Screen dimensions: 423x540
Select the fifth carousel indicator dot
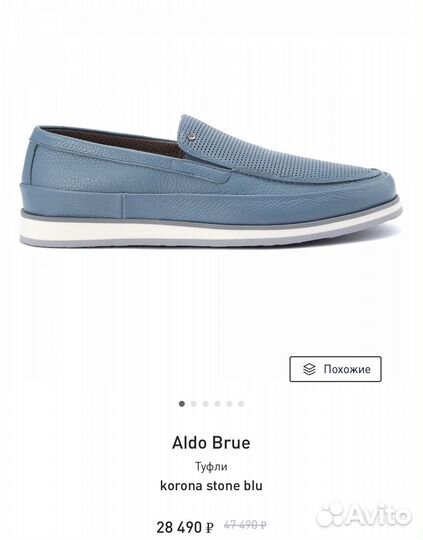[x=229, y=404]
